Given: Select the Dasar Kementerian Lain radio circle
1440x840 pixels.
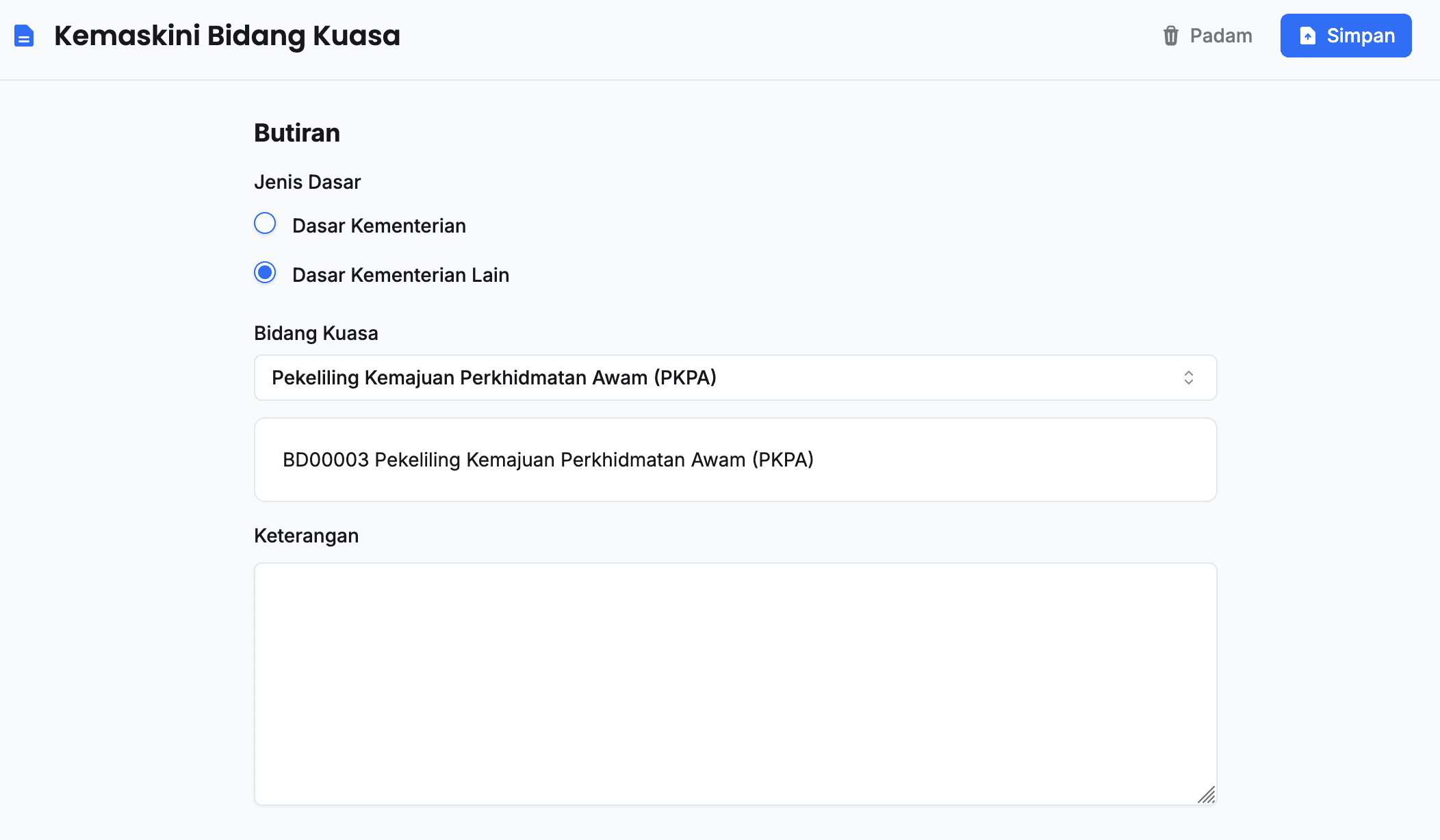Looking at the screenshot, I should 265,273.
